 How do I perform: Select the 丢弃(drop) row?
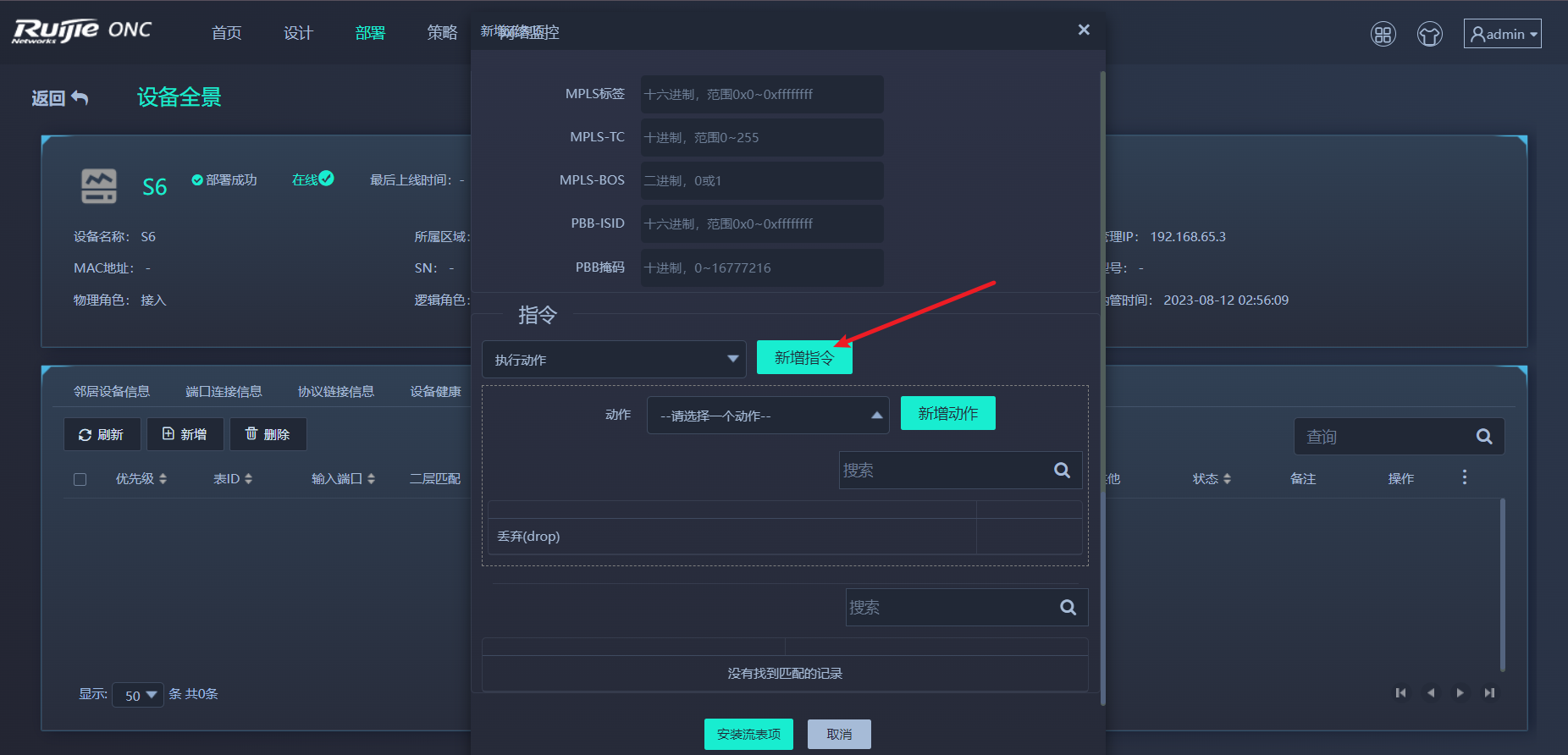point(785,536)
